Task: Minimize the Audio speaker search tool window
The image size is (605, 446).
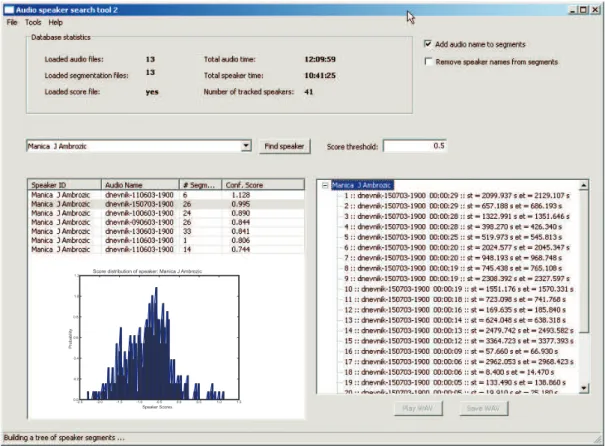Action: pyautogui.click(x=573, y=10)
